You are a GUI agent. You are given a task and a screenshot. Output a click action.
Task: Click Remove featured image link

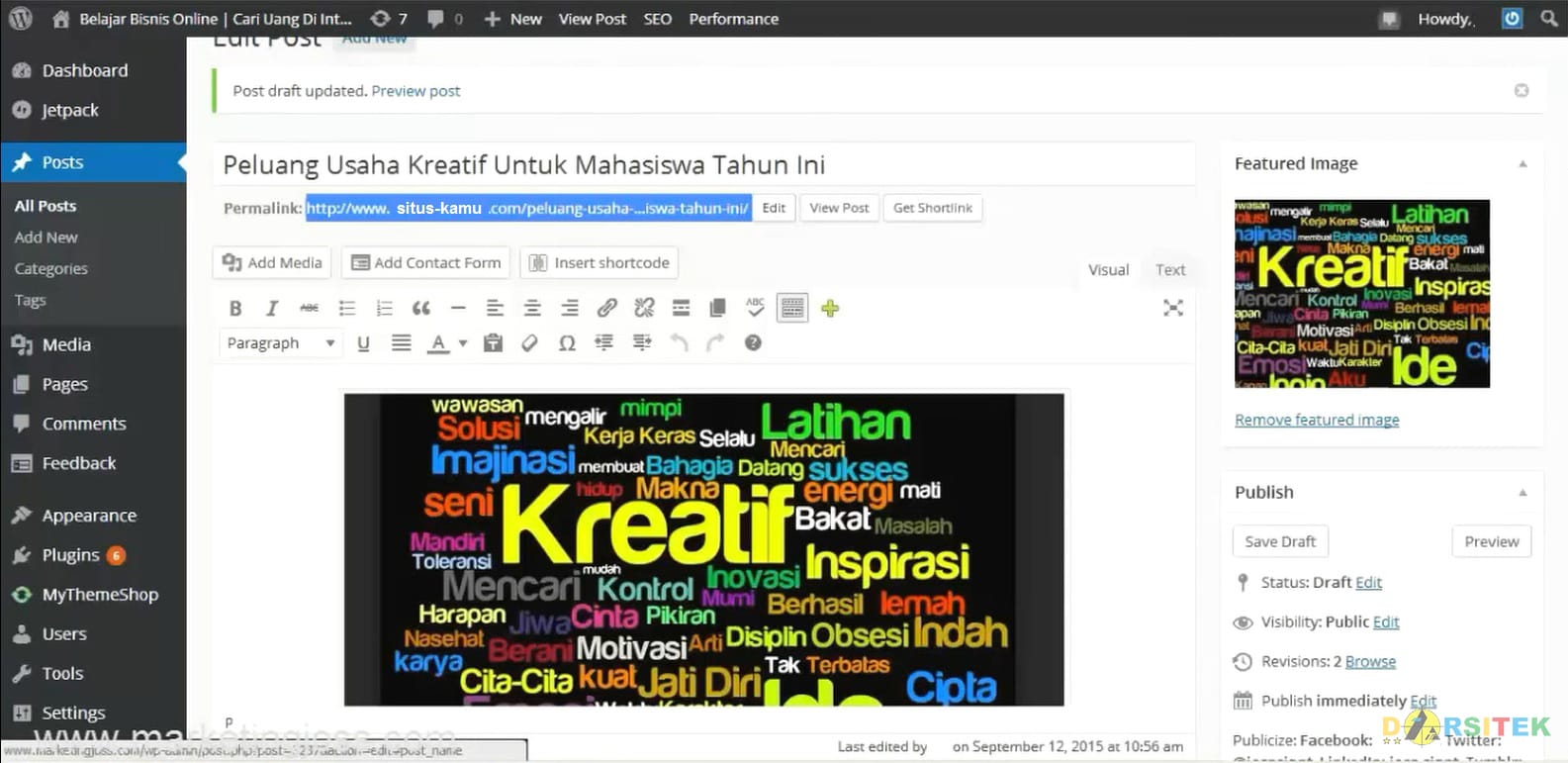coord(1317,420)
